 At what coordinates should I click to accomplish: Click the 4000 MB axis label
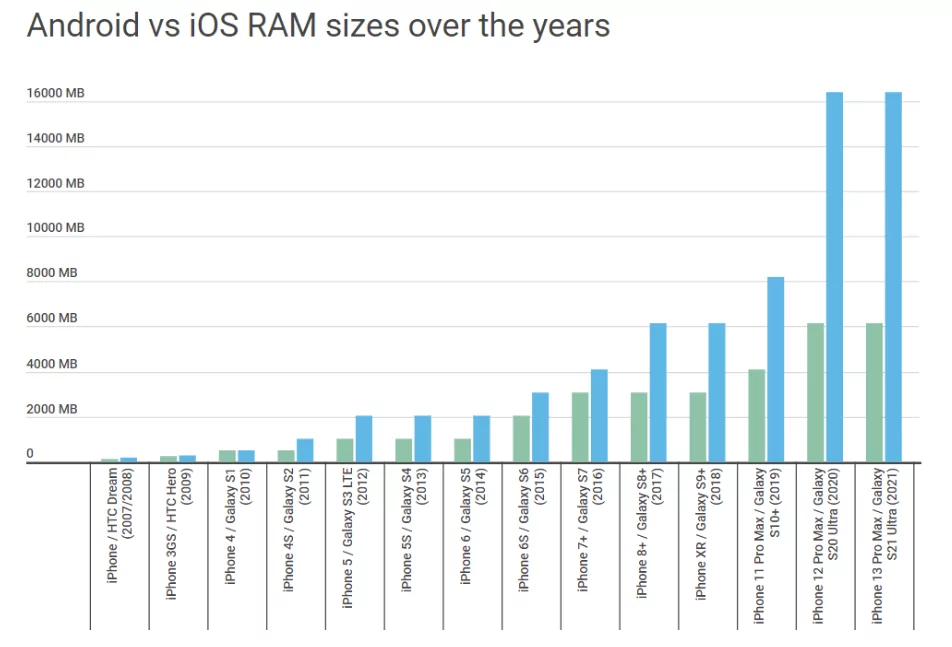pos(52,364)
